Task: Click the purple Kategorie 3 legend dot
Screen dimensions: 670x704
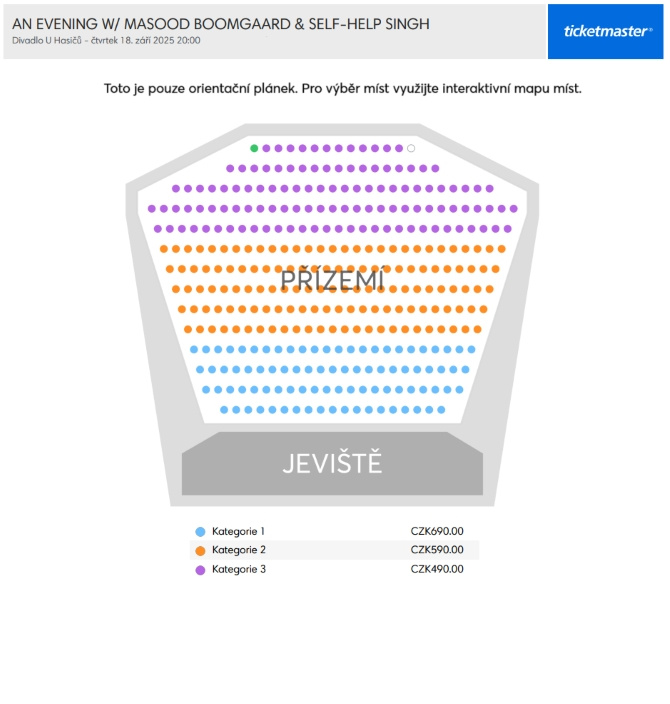Action: tap(200, 570)
